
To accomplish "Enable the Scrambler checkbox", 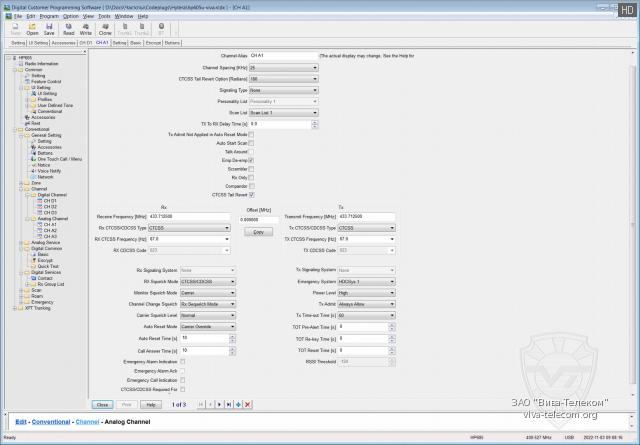I will coord(251,168).
